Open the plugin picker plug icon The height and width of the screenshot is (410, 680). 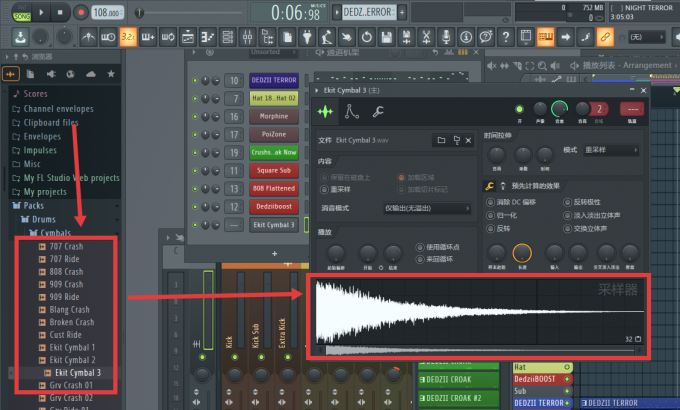pyautogui.click(x=307, y=37)
